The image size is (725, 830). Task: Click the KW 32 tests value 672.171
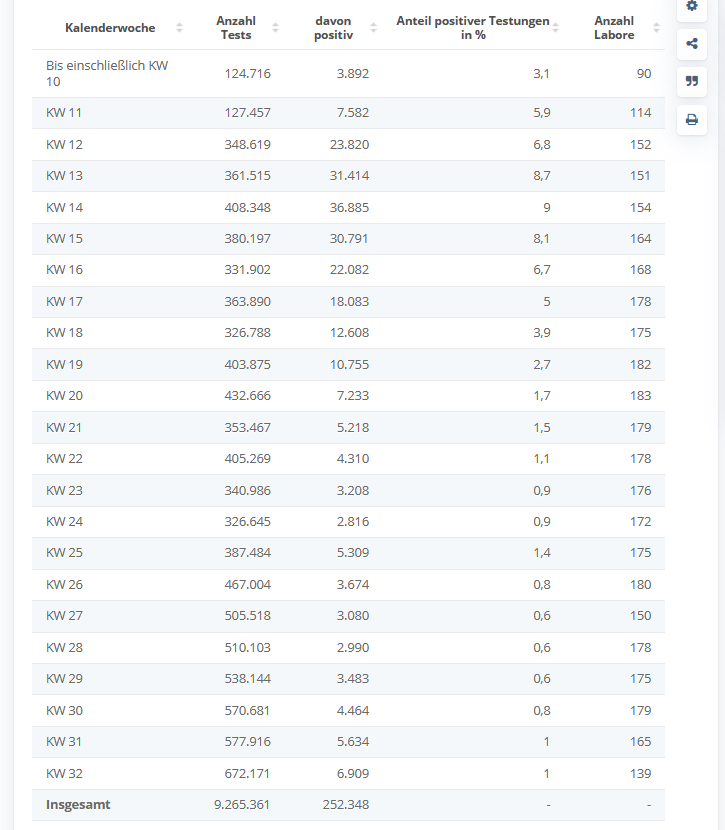(244, 774)
